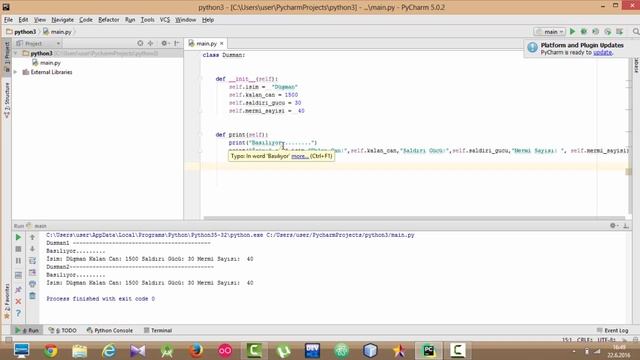Image resolution: width=640 pixels, height=360 pixels.
Task: Move up in stack trace arrow
Action: tap(32, 237)
